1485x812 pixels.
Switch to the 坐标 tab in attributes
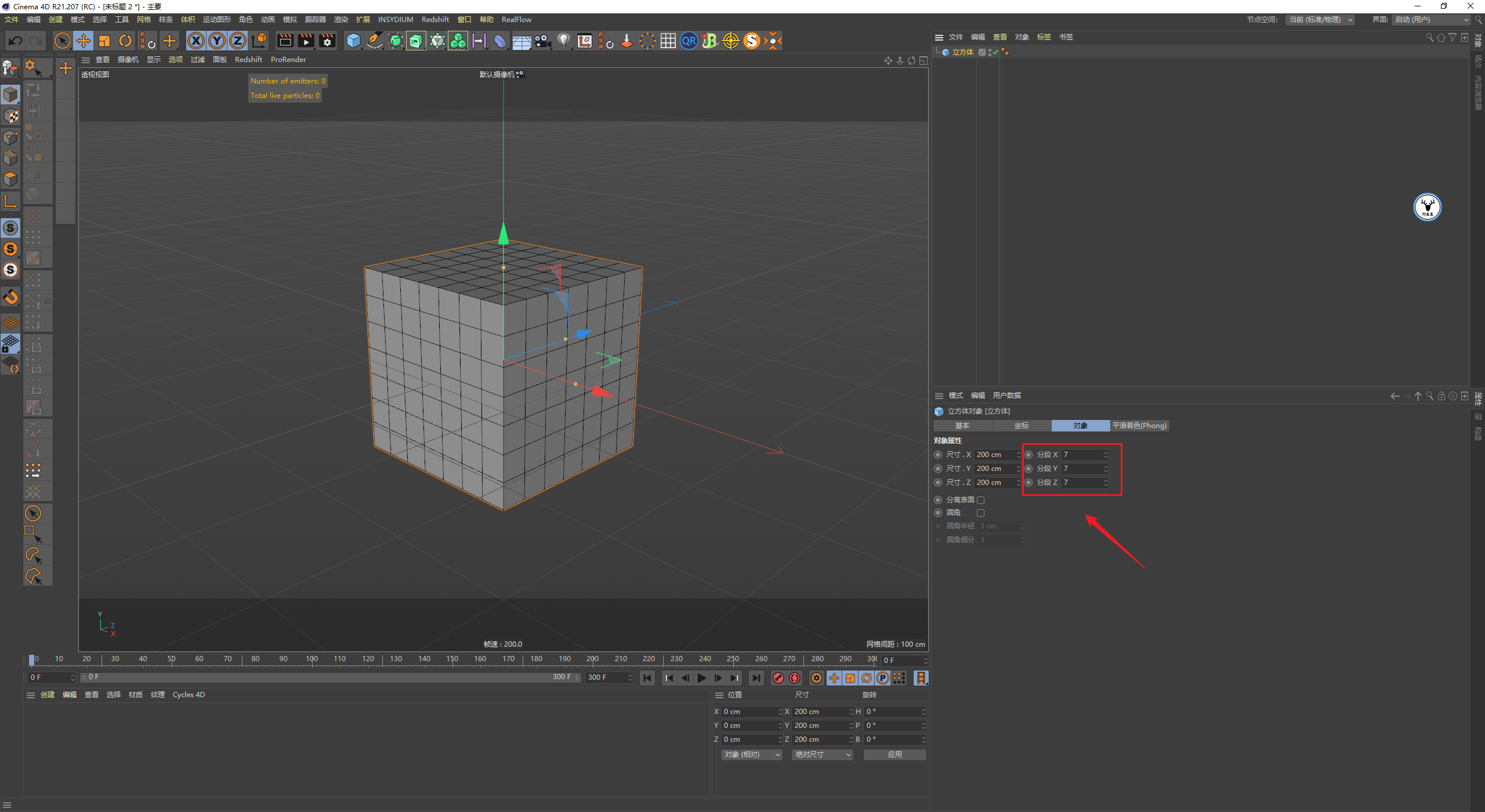click(1022, 426)
